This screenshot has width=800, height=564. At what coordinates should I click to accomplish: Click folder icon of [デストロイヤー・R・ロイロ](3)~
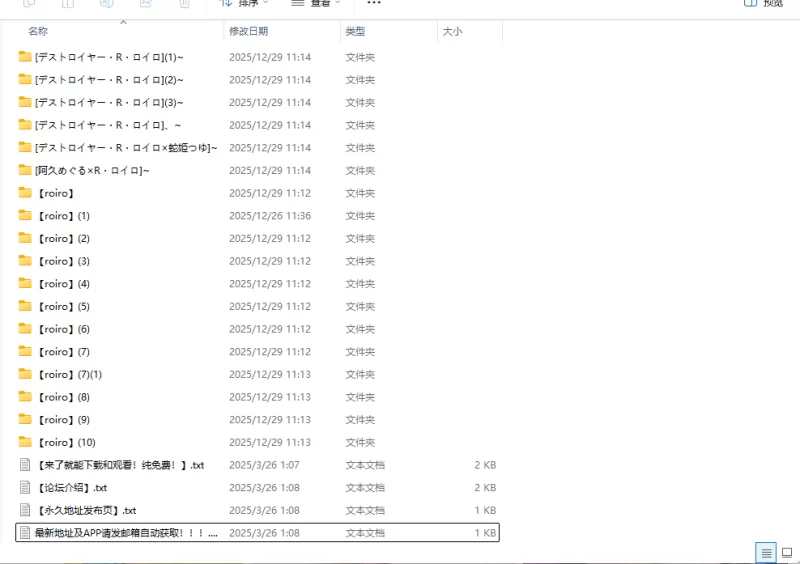24,102
